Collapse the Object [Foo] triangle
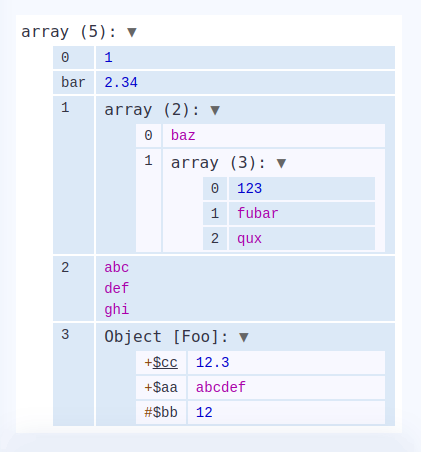This screenshot has height=452, width=421. click(244, 337)
